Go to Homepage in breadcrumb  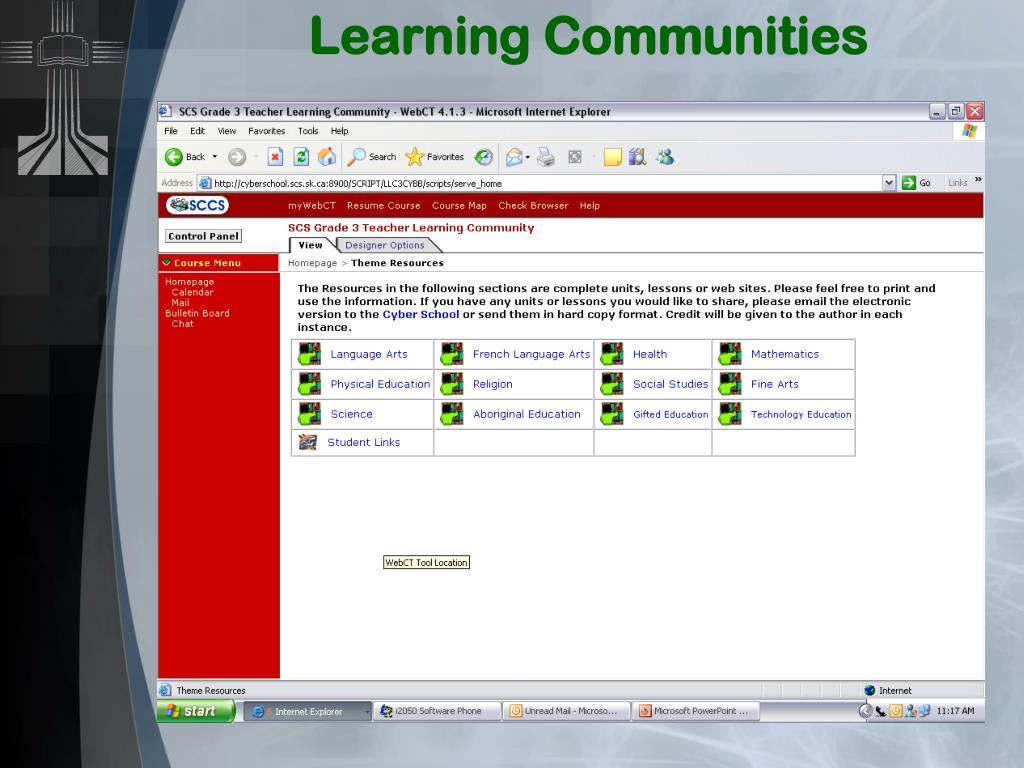coord(312,263)
